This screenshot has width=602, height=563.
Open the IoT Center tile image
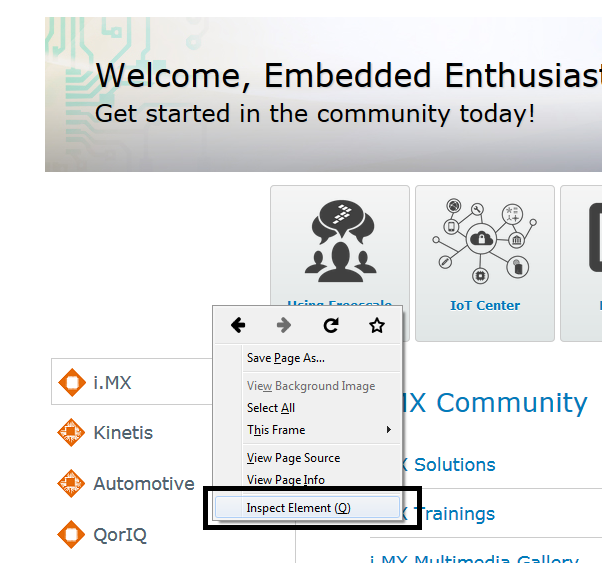pos(484,241)
